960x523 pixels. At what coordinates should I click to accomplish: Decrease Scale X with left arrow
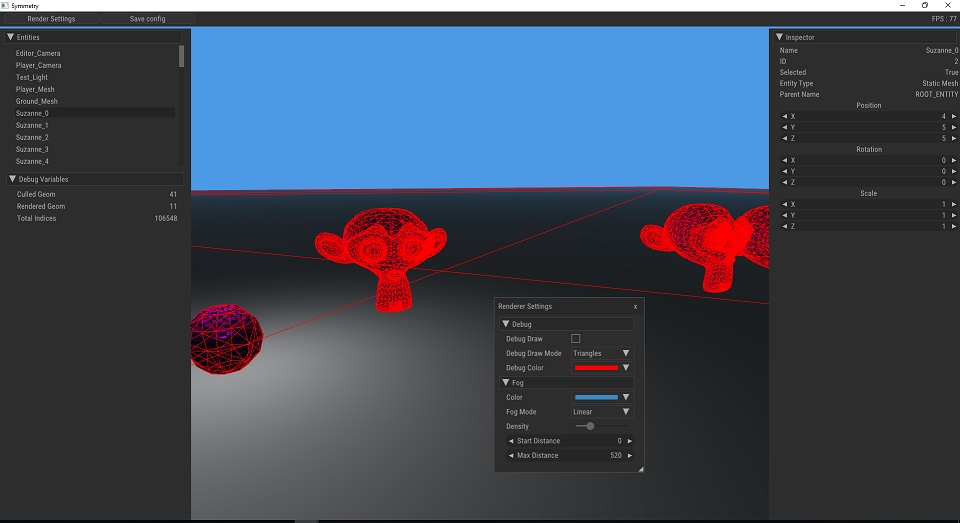click(x=784, y=205)
